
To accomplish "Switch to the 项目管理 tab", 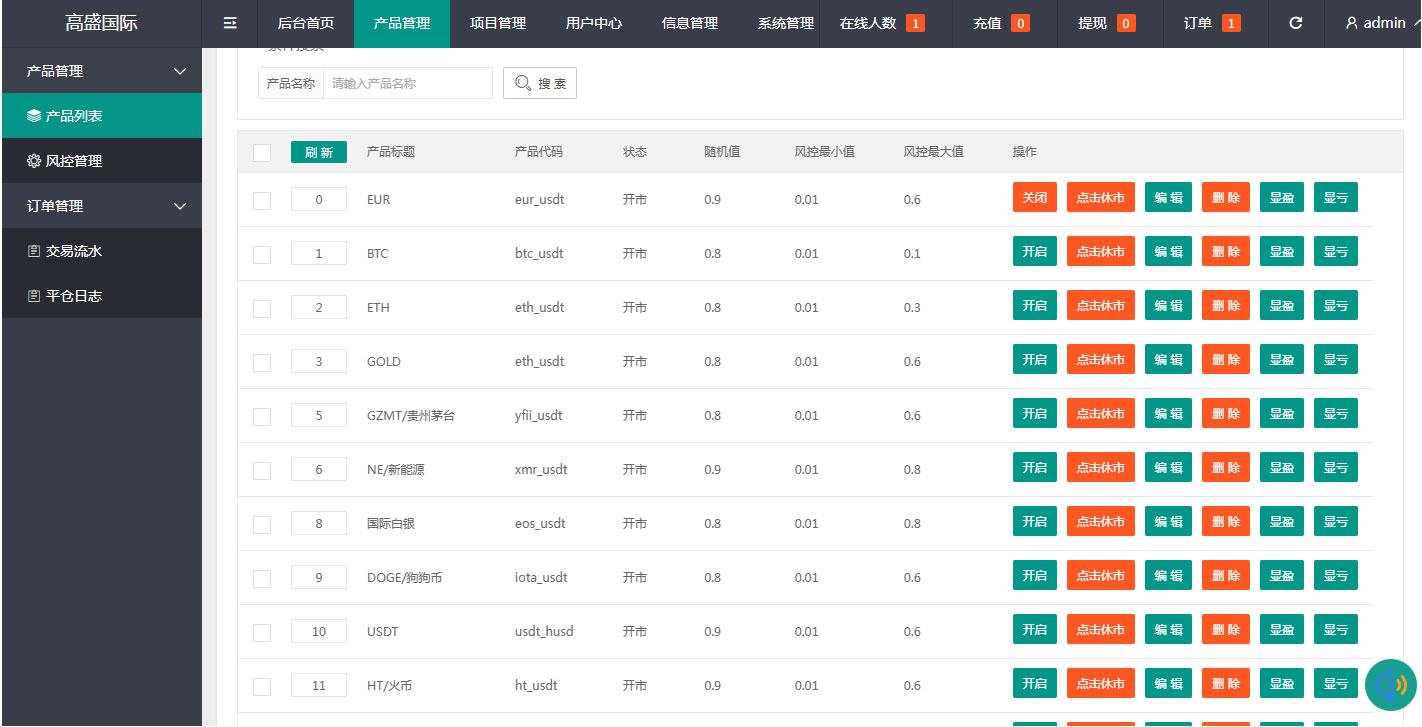I will click(x=498, y=23).
